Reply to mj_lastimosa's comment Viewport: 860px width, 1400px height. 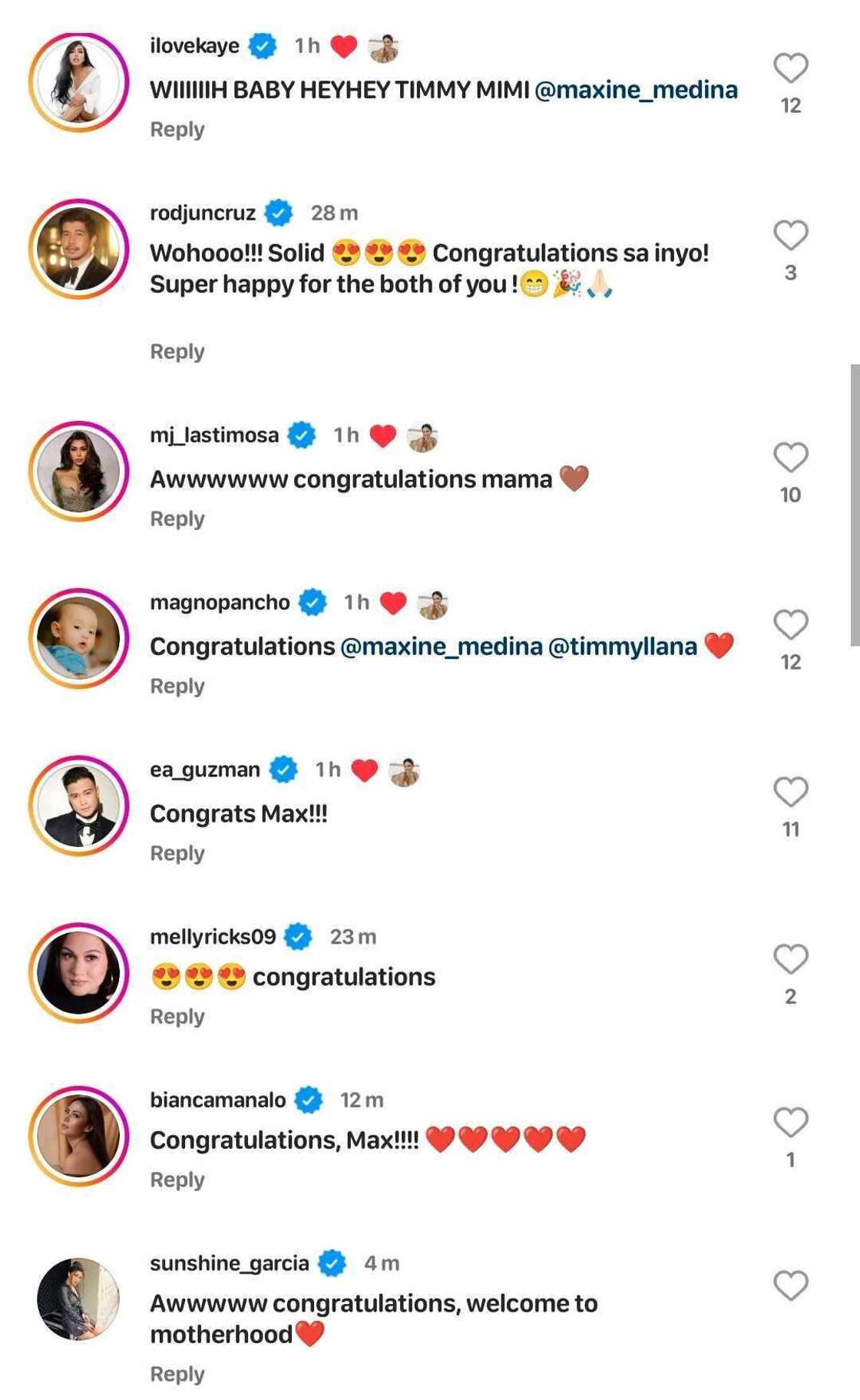tap(177, 519)
